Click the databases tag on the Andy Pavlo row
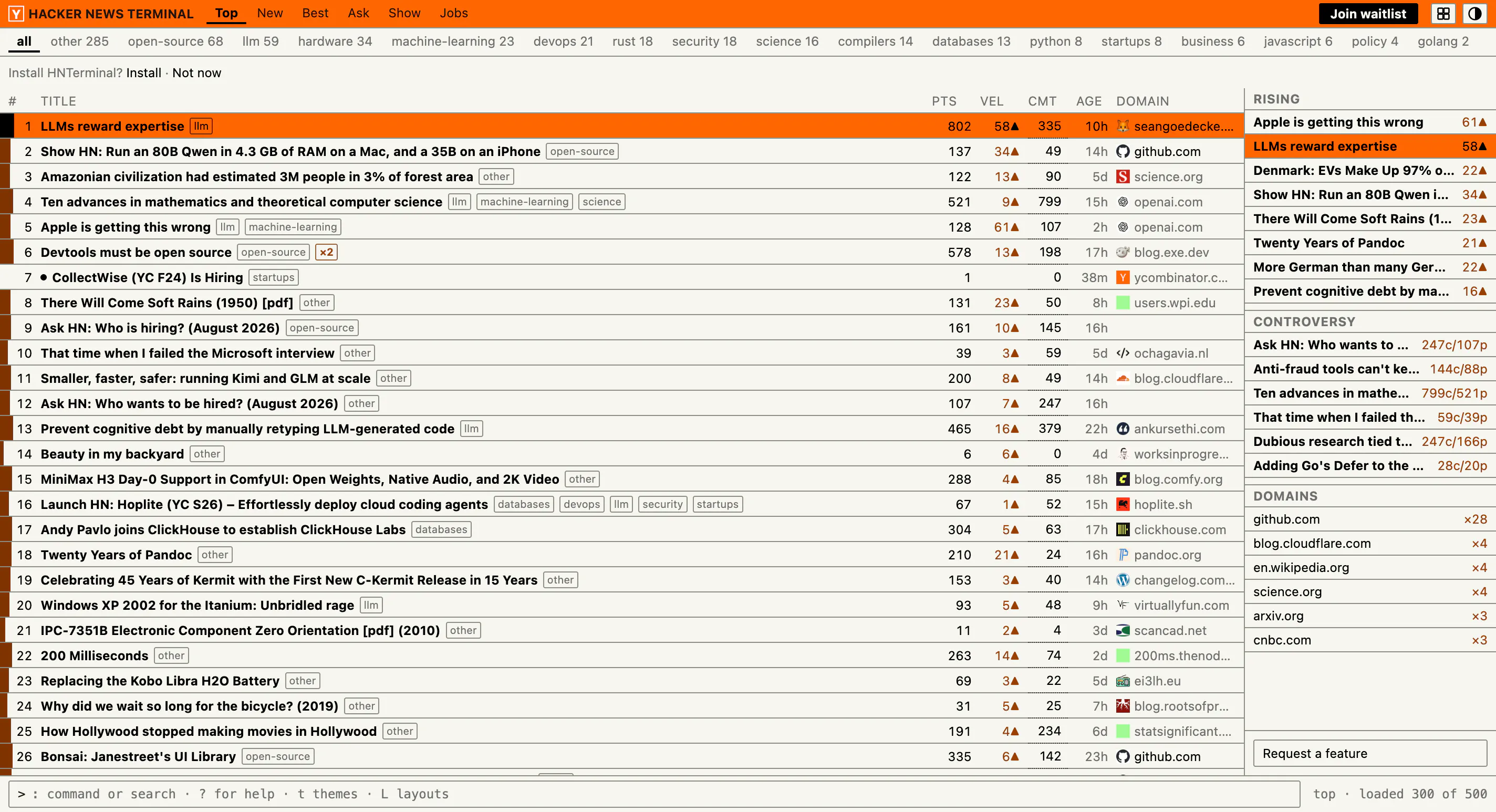The height and width of the screenshot is (812, 1496). tap(441, 530)
